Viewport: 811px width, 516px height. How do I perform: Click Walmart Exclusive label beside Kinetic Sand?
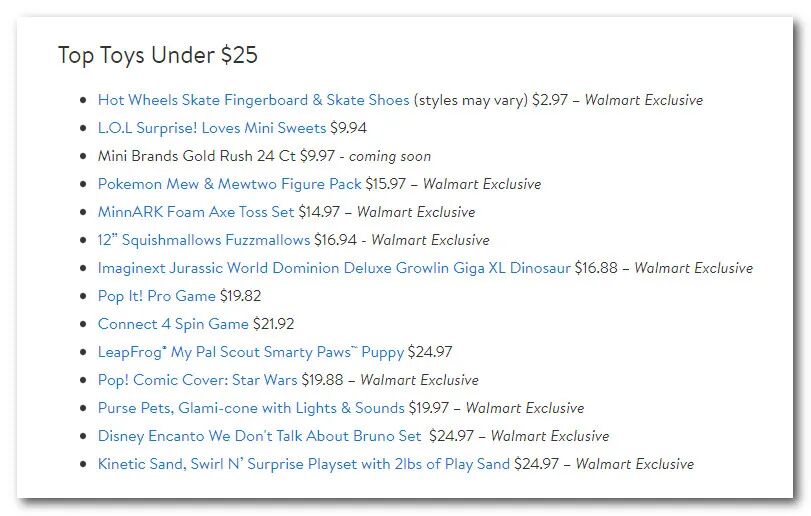click(634, 464)
